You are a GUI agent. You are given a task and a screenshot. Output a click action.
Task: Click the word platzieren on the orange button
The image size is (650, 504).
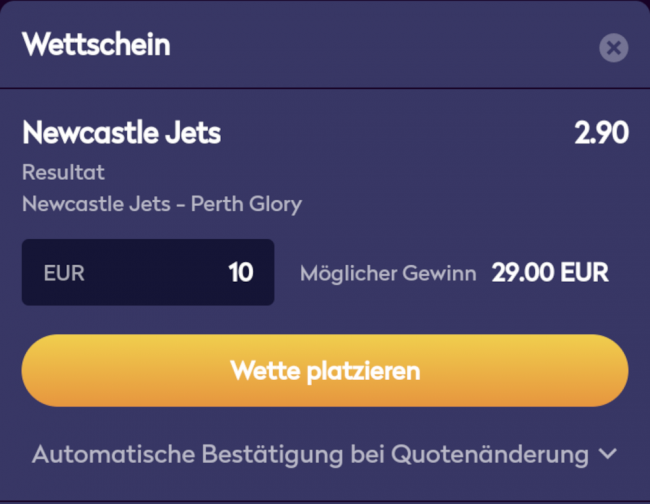click(x=363, y=371)
